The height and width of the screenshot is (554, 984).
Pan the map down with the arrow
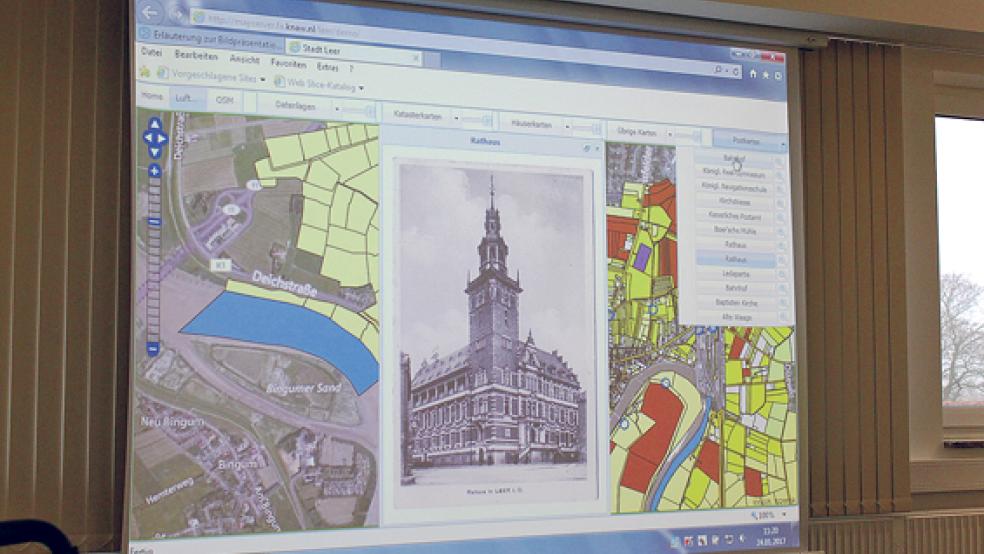point(155,151)
